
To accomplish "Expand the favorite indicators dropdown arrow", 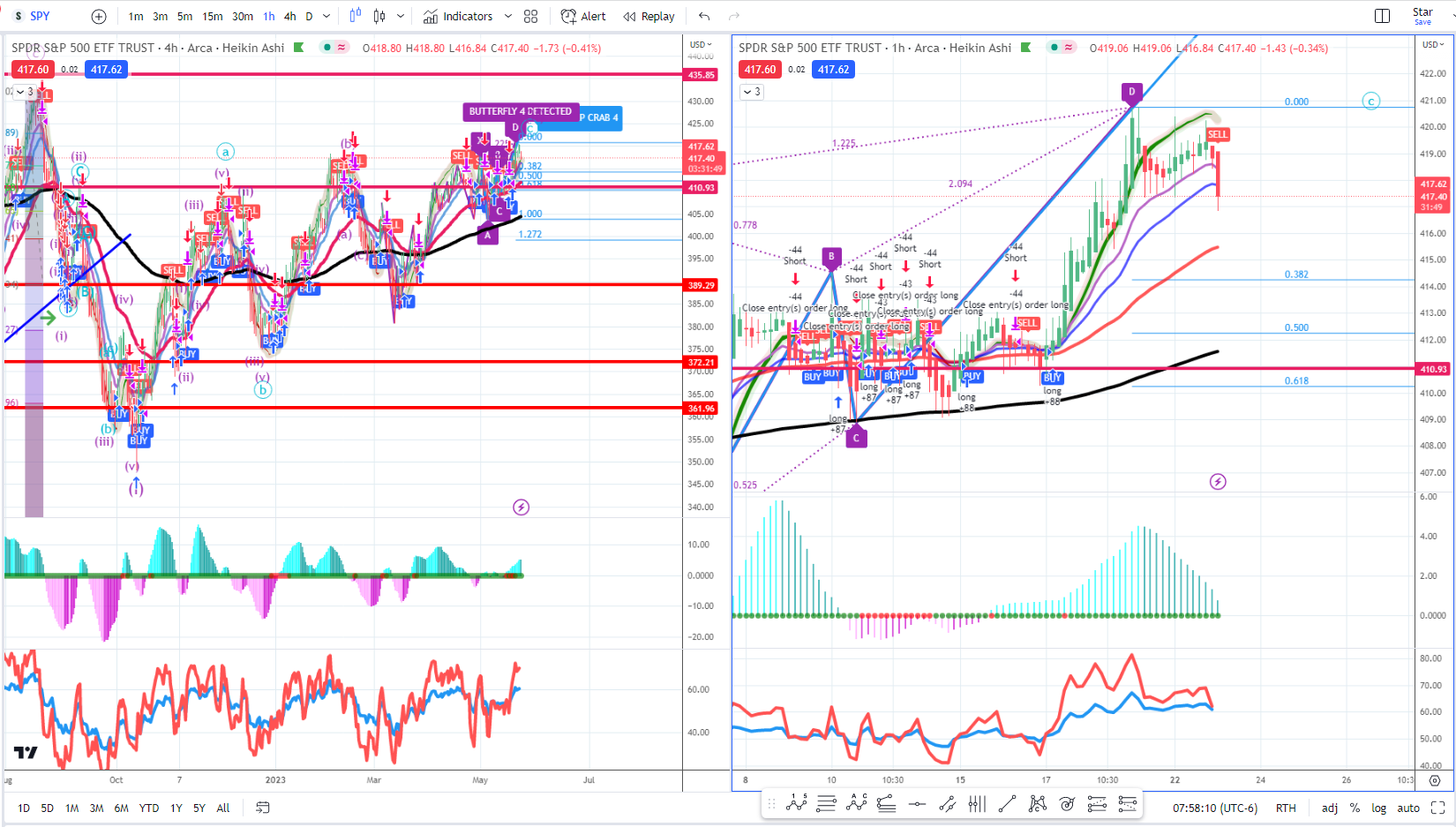I will pos(507,16).
